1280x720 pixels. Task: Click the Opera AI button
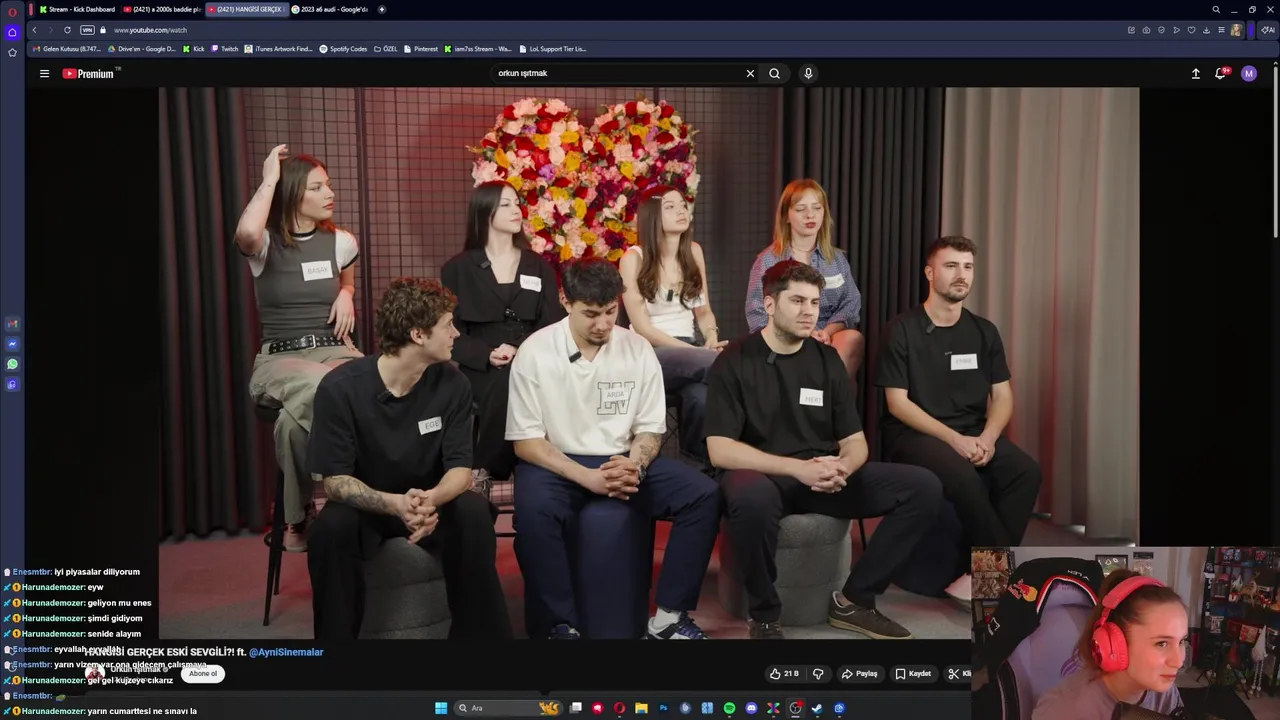click(1268, 30)
